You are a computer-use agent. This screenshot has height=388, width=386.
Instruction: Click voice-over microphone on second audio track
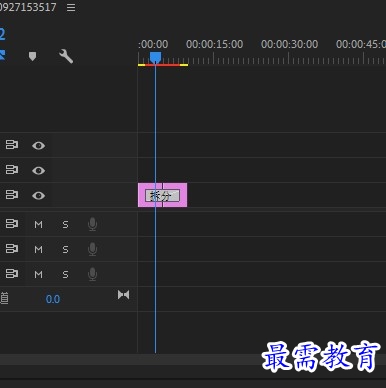(92, 249)
